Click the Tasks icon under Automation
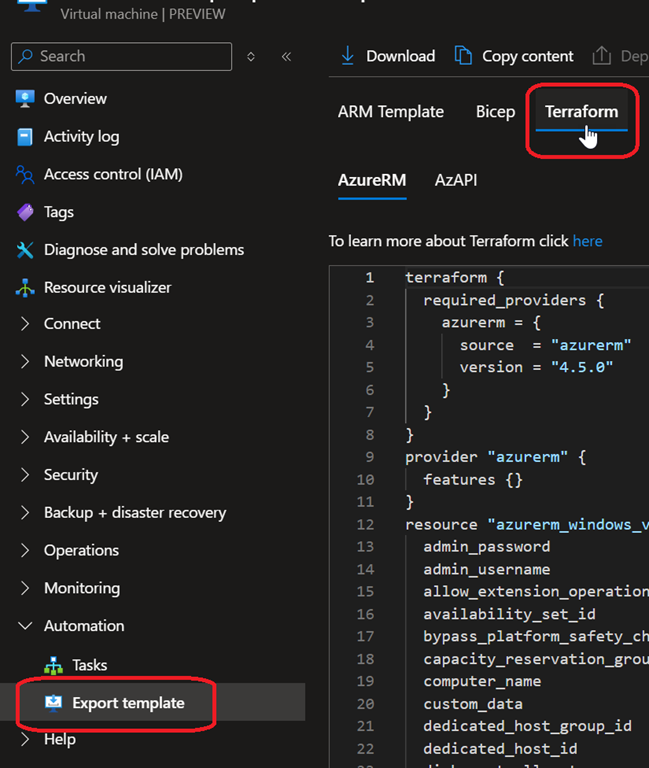This screenshot has height=768, width=649. tap(54, 665)
